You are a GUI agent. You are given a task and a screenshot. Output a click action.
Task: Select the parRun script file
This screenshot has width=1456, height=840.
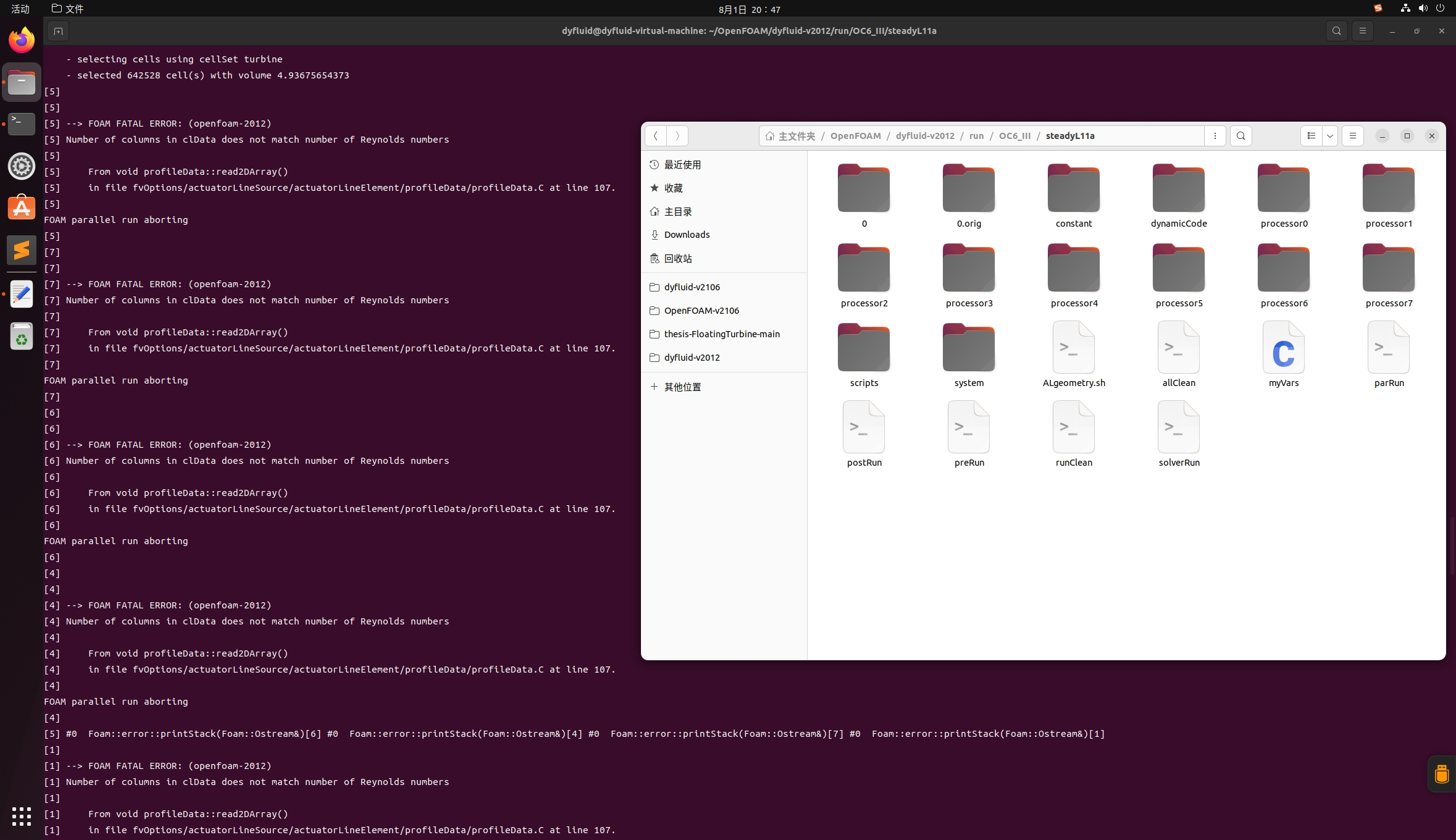1389,355
